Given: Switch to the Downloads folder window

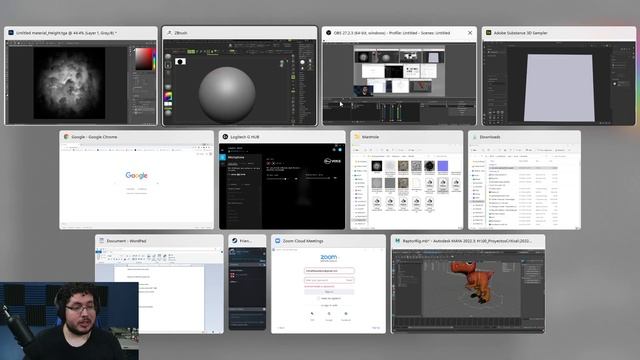Looking at the screenshot, I should tap(524, 180).
